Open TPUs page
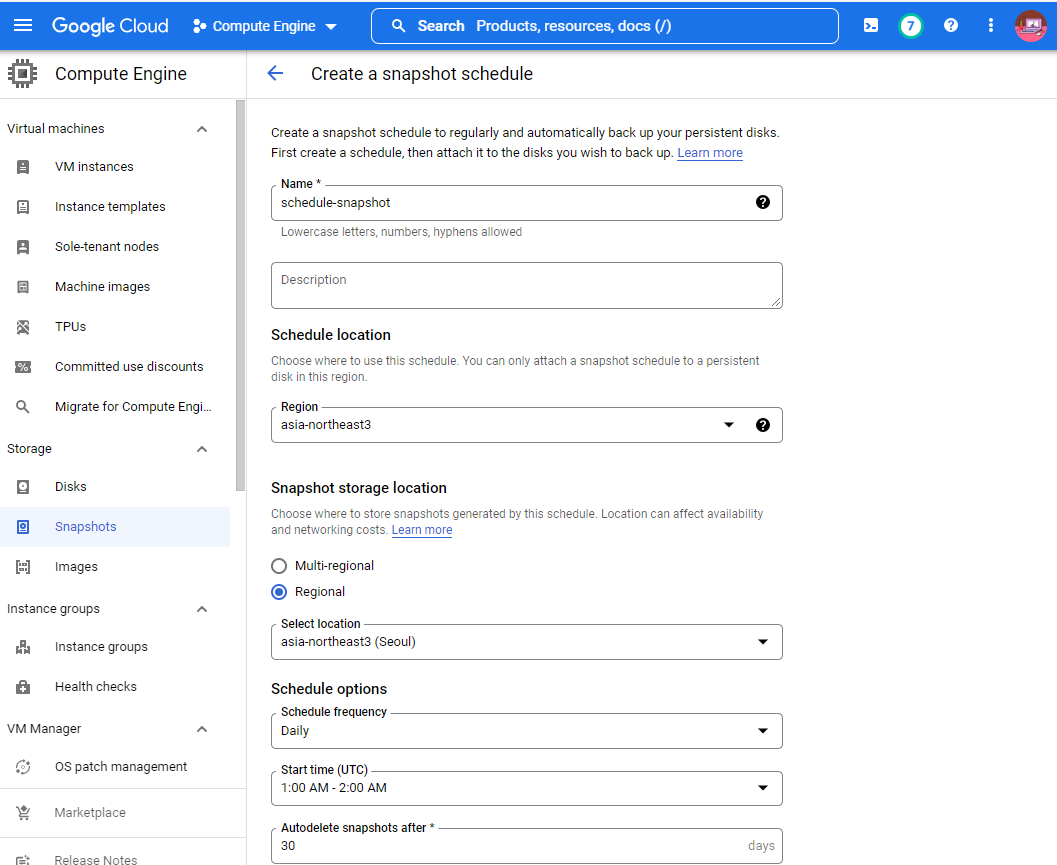The image size is (1057, 865). (71, 327)
